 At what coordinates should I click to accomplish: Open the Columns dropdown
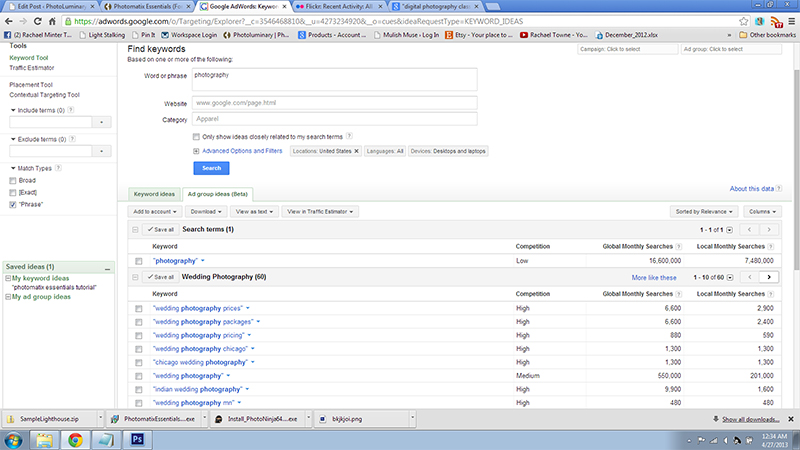pyautogui.click(x=762, y=212)
